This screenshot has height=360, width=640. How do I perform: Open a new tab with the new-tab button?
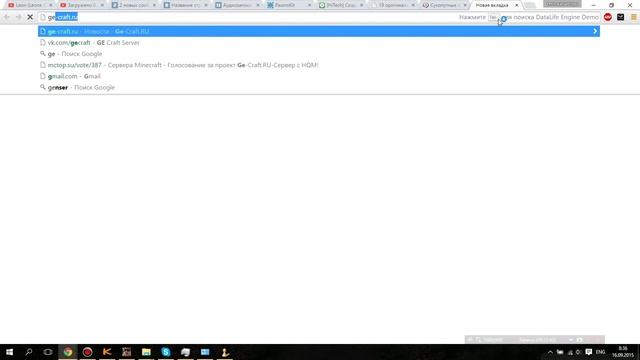click(529, 5)
